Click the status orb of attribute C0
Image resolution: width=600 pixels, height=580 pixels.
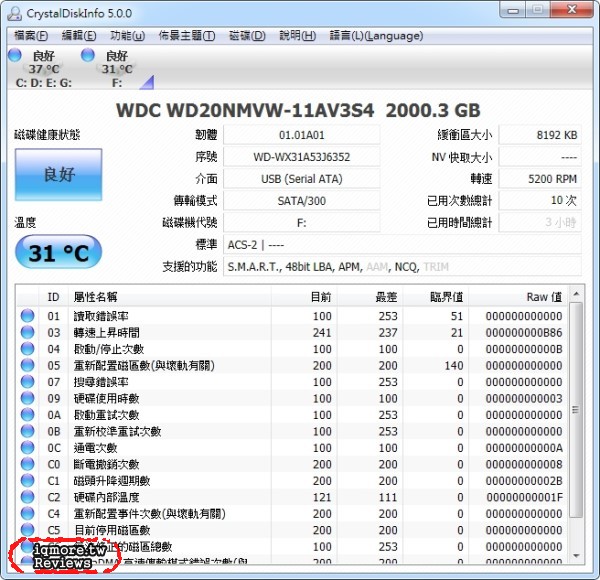(27, 464)
